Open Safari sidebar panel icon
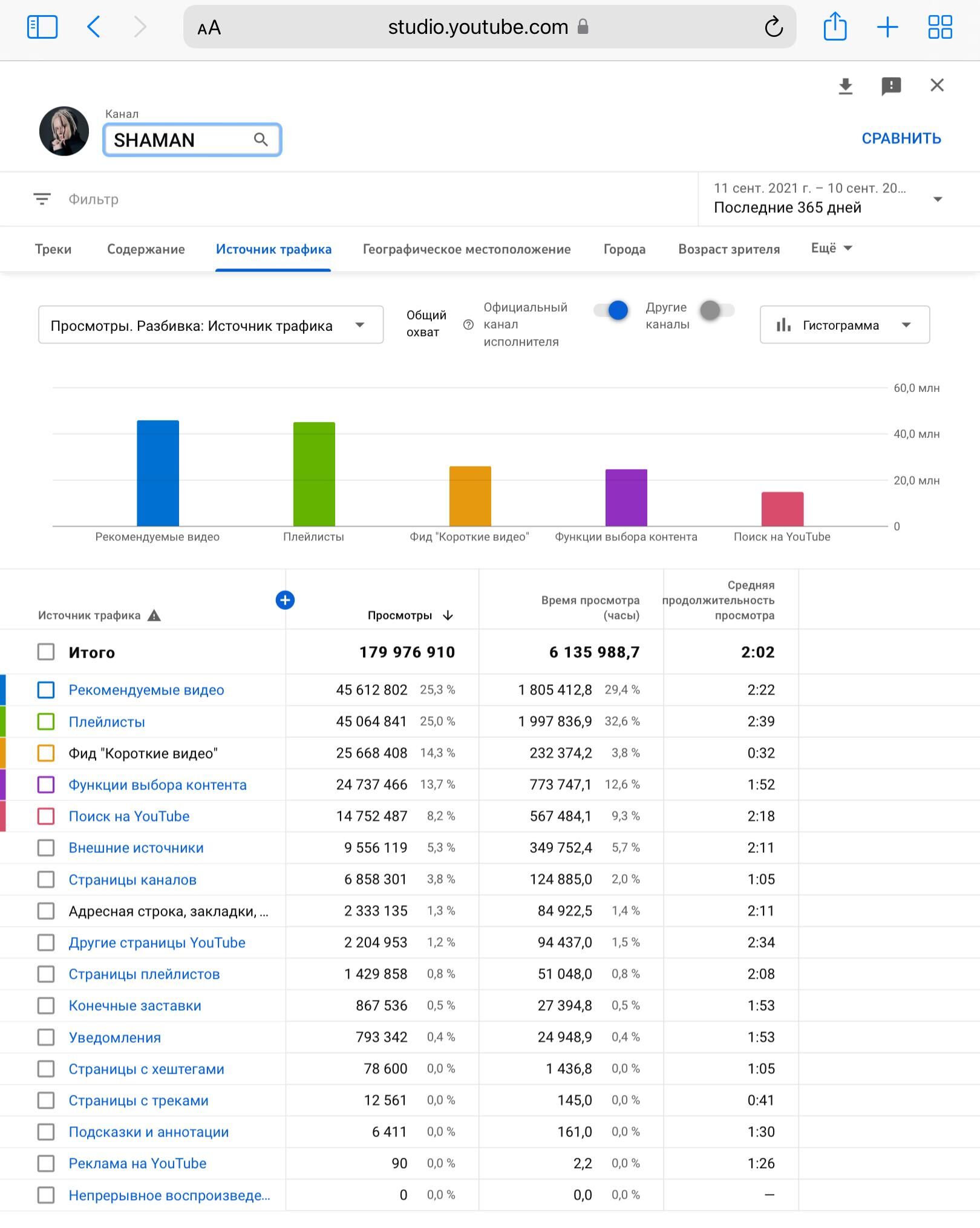Viewport: 980px width, 1228px height. pos(42,27)
